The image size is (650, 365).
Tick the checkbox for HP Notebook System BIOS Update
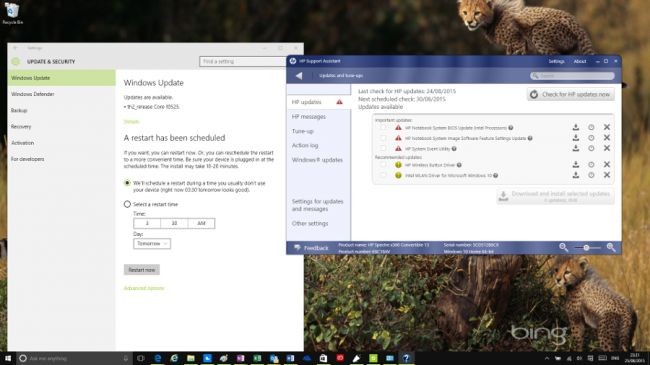click(383, 128)
